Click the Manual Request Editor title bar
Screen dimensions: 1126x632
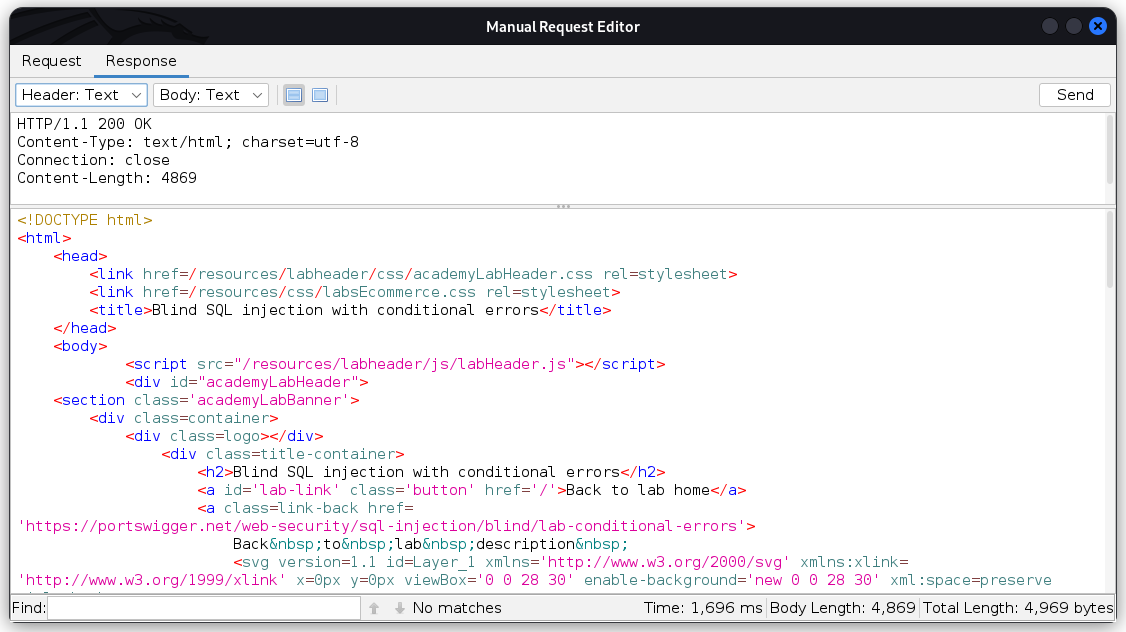[563, 26]
